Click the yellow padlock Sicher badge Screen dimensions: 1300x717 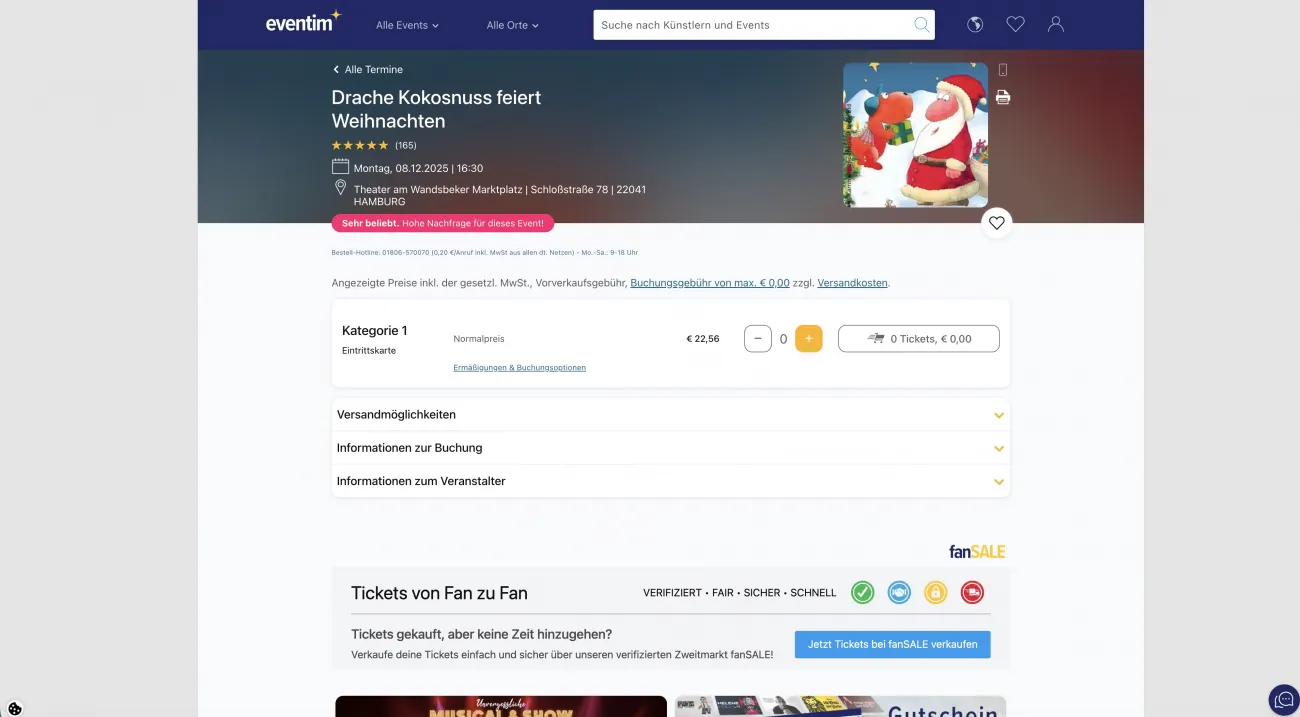click(935, 592)
